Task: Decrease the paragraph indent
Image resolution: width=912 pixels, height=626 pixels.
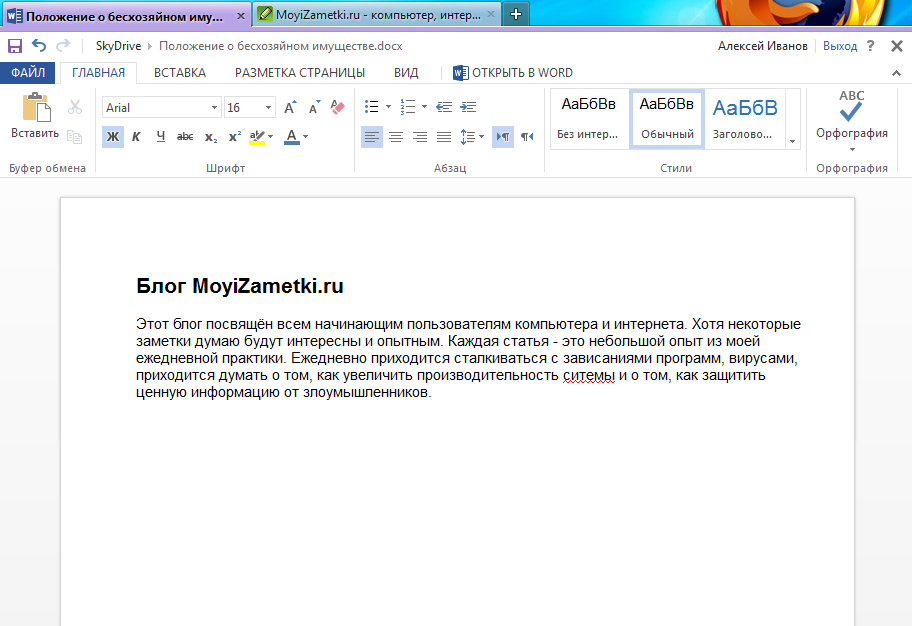Action: [444, 107]
